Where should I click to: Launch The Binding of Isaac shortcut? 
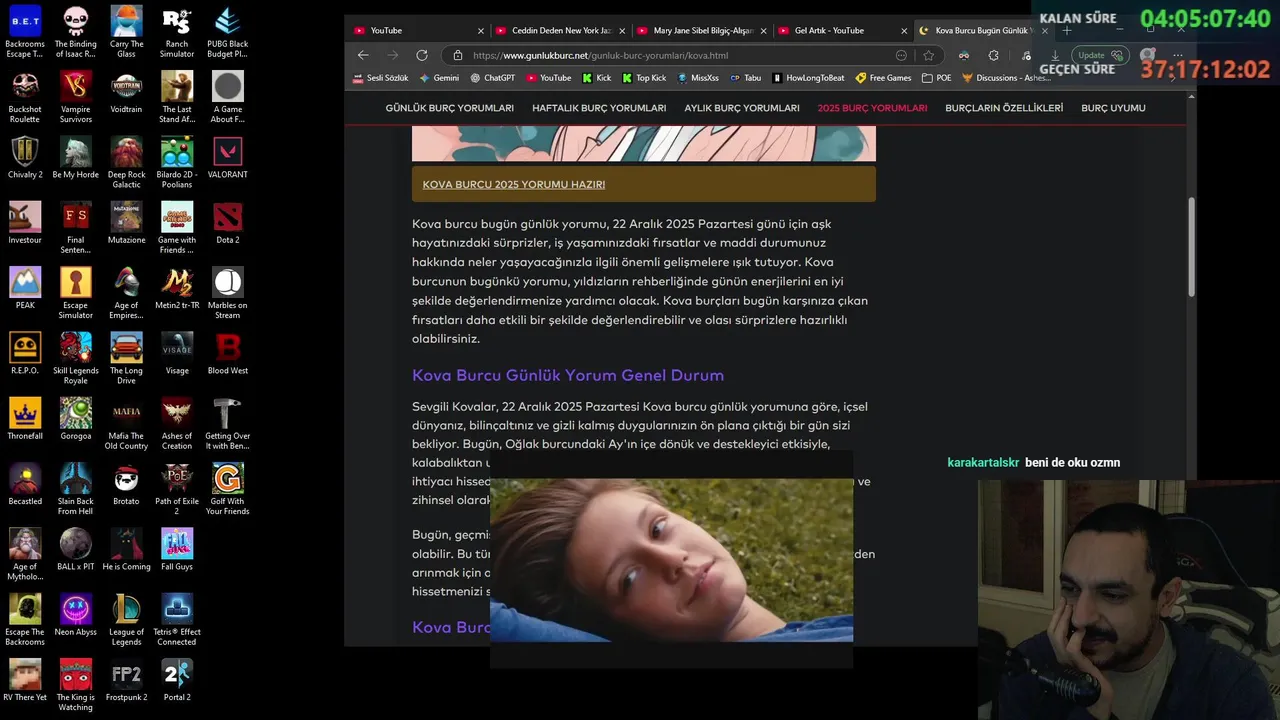pyautogui.click(x=75, y=31)
